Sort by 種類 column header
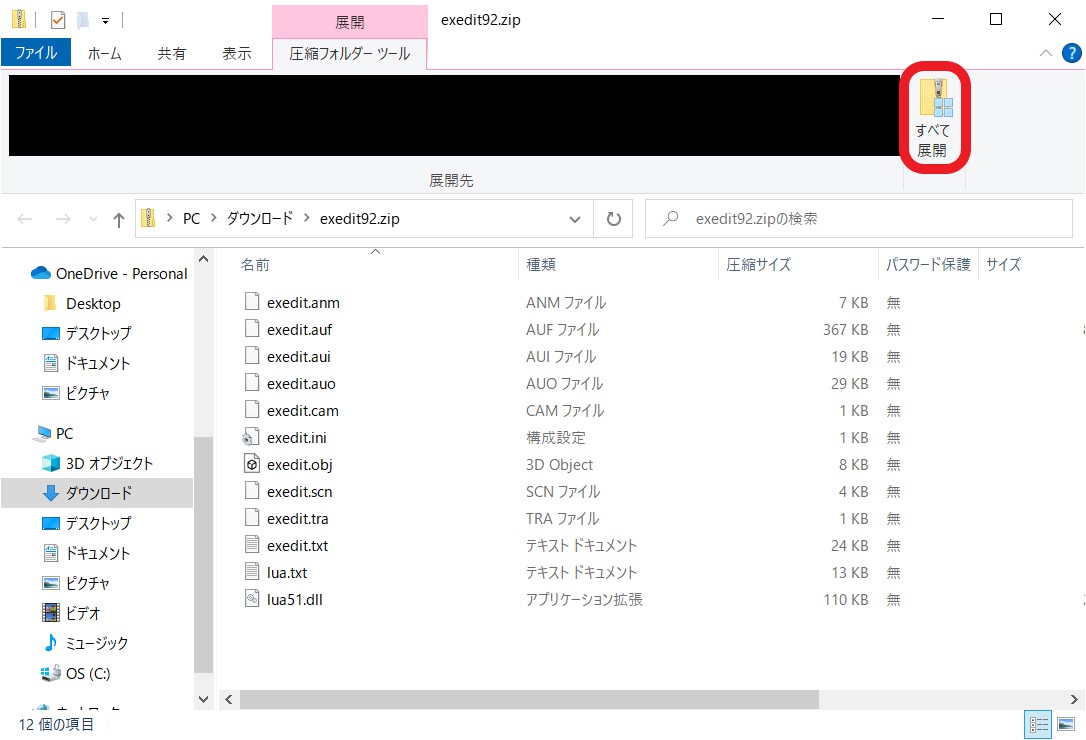The width and height of the screenshot is (1086, 740). click(541, 265)
